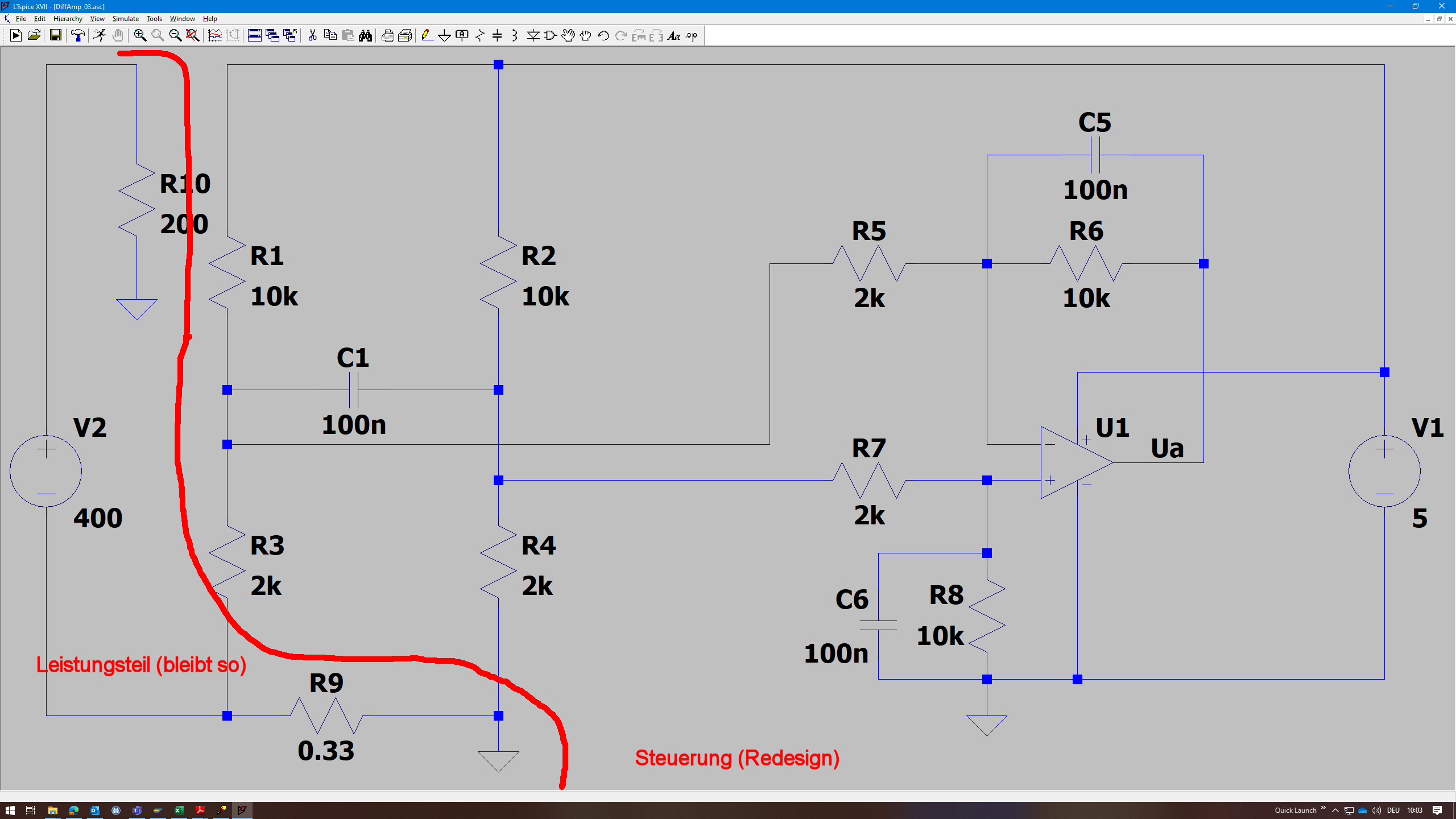Open Outlook from the taskbar
The height and width of the screenshot is (819, 1456).
click(x=94, y=810)
